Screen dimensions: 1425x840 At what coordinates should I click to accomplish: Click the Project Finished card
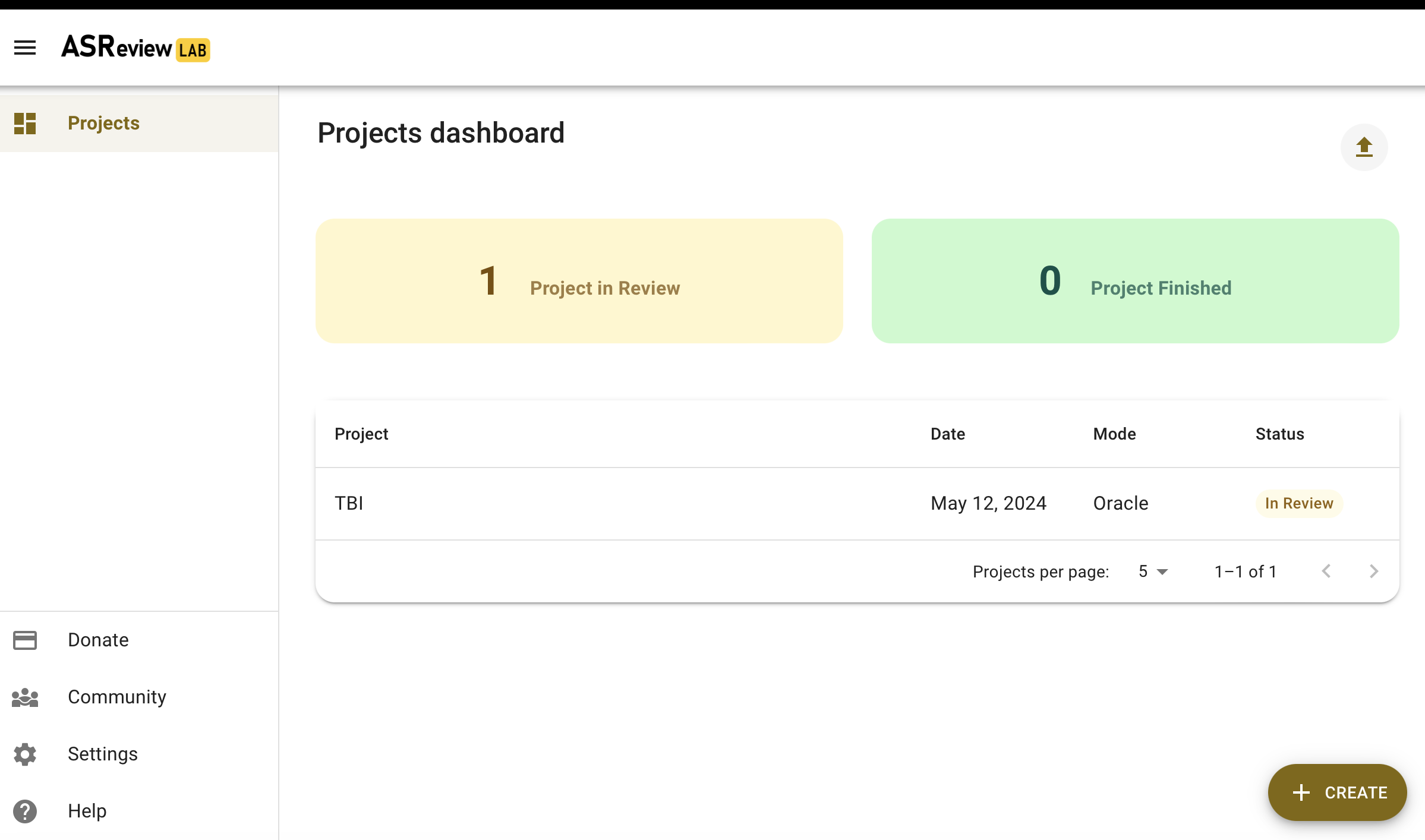[x=1135, y=281]
